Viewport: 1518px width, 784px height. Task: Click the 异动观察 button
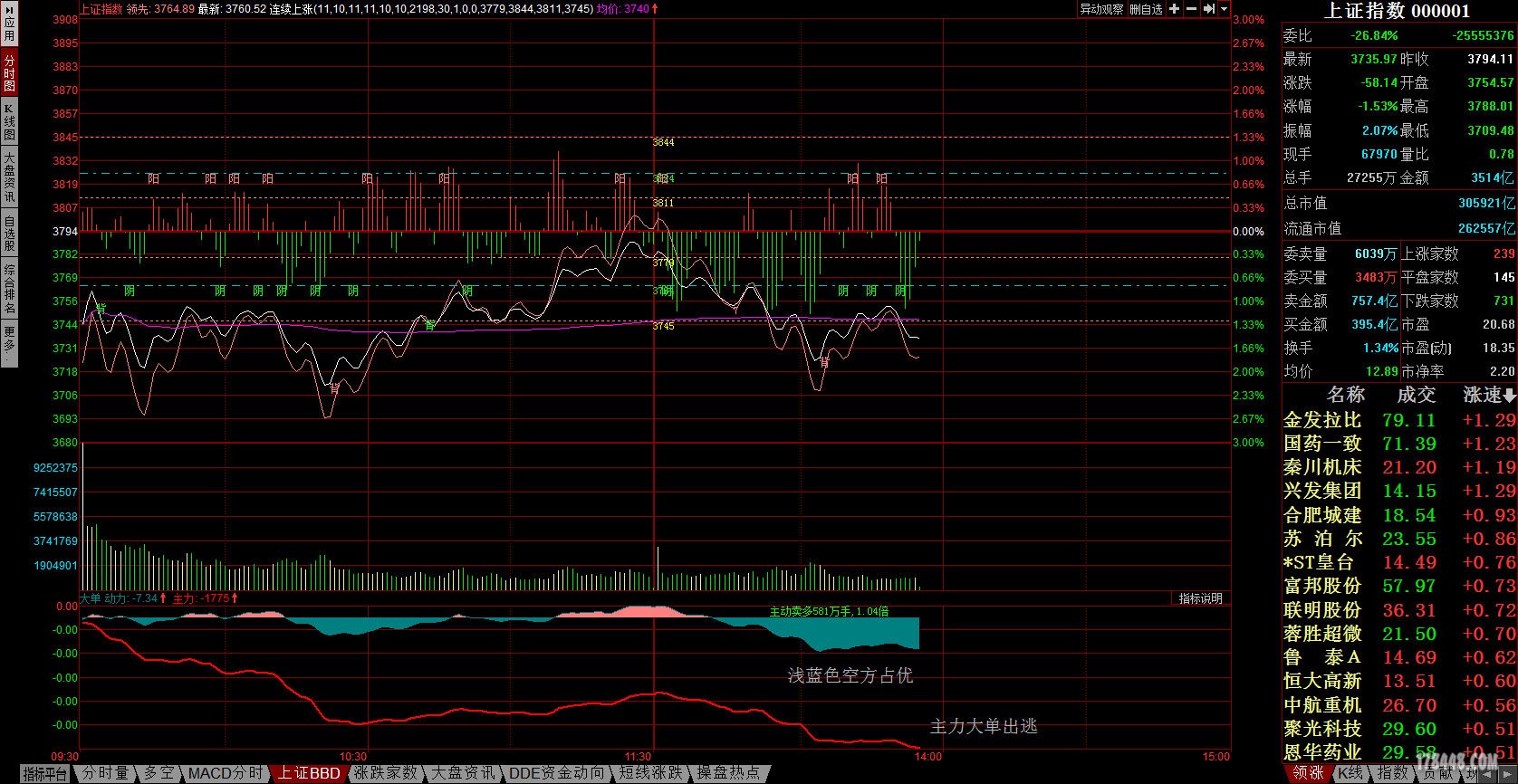(x=1101, y=9)
